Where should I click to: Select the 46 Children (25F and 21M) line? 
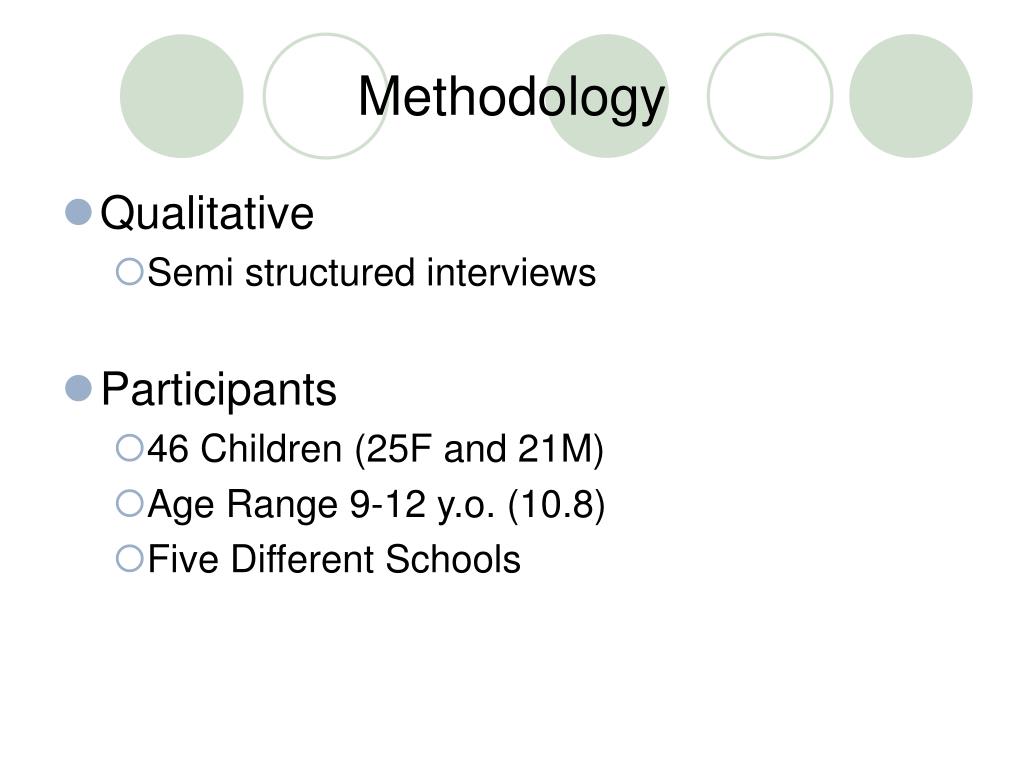click(x=376, y=449)
